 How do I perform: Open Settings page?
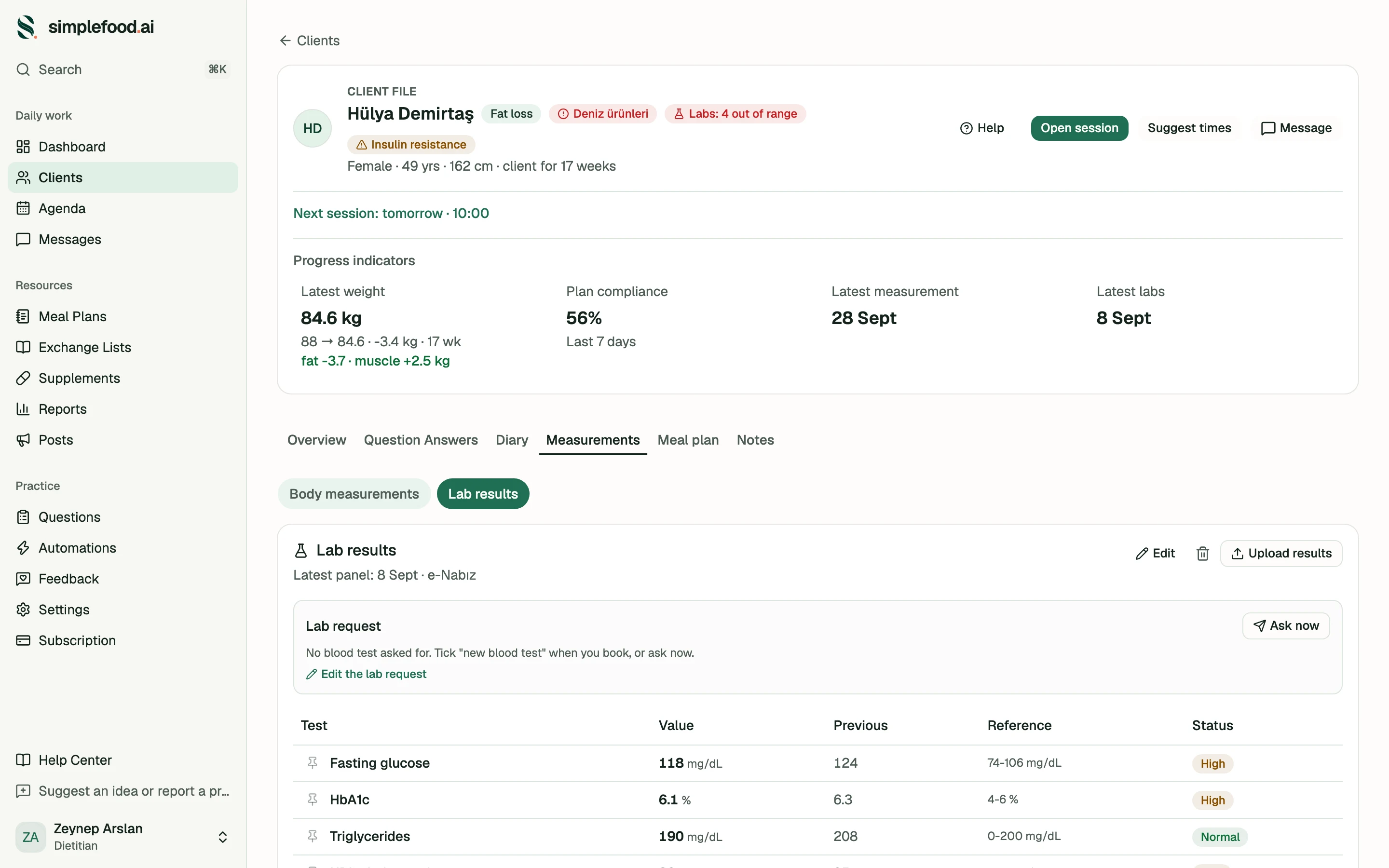click(123, 610)
